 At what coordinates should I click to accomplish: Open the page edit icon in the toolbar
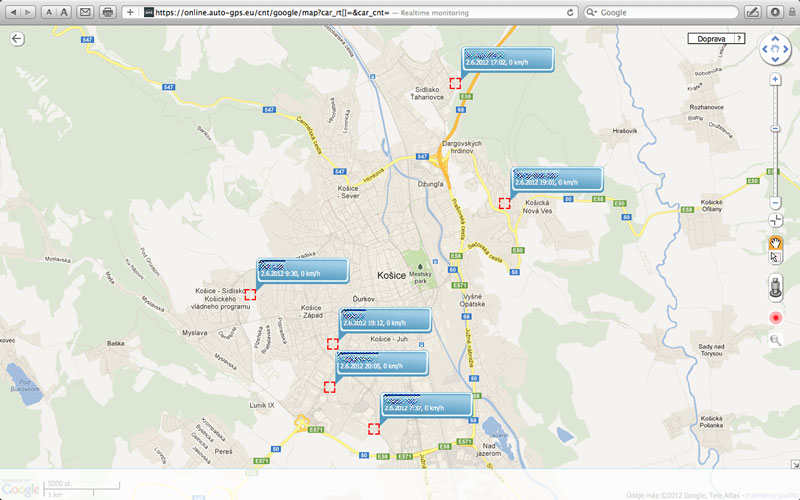click(753, 12)
